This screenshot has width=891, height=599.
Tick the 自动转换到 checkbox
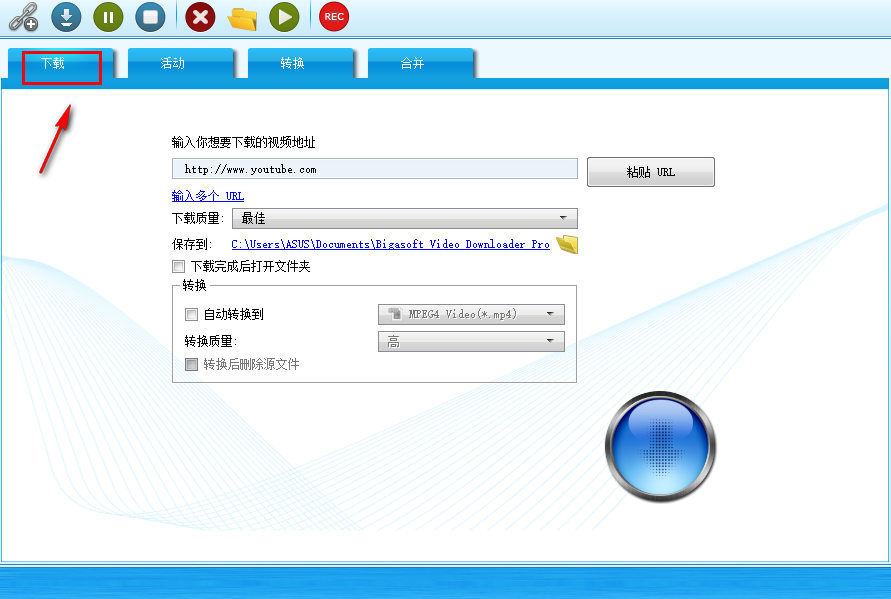point(191,314)
